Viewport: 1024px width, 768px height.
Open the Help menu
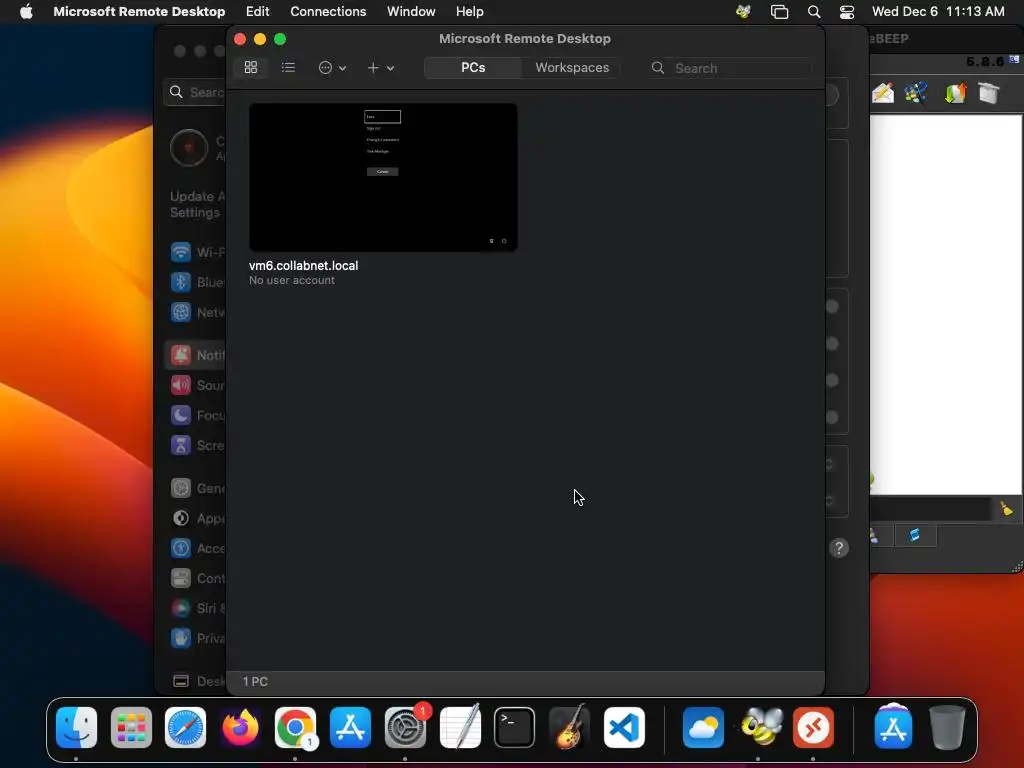coord(470,11)
